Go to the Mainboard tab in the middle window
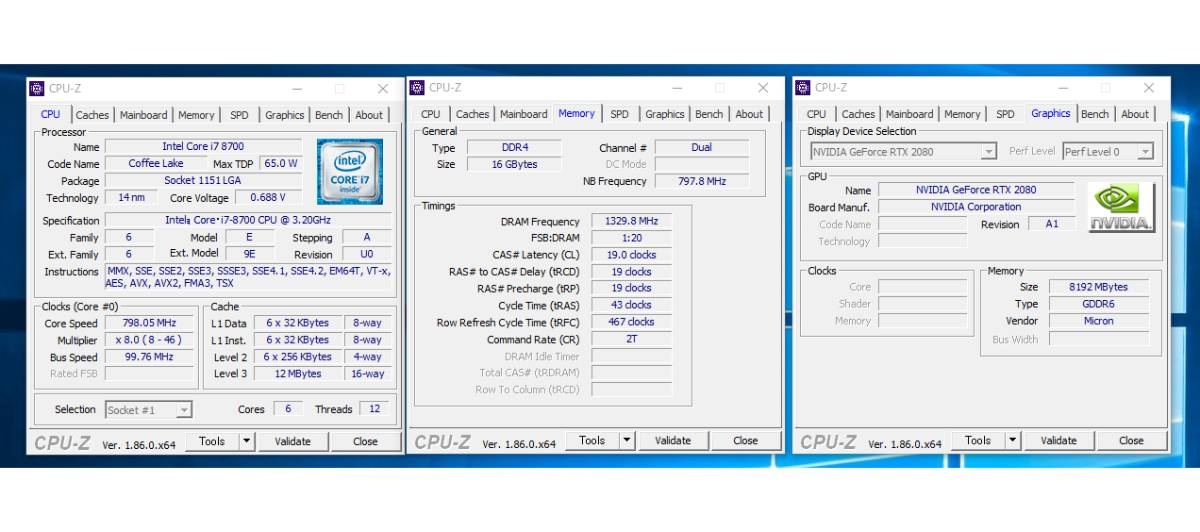The width and height of the screenshot is (1200, 532). [x=524, y=114]
